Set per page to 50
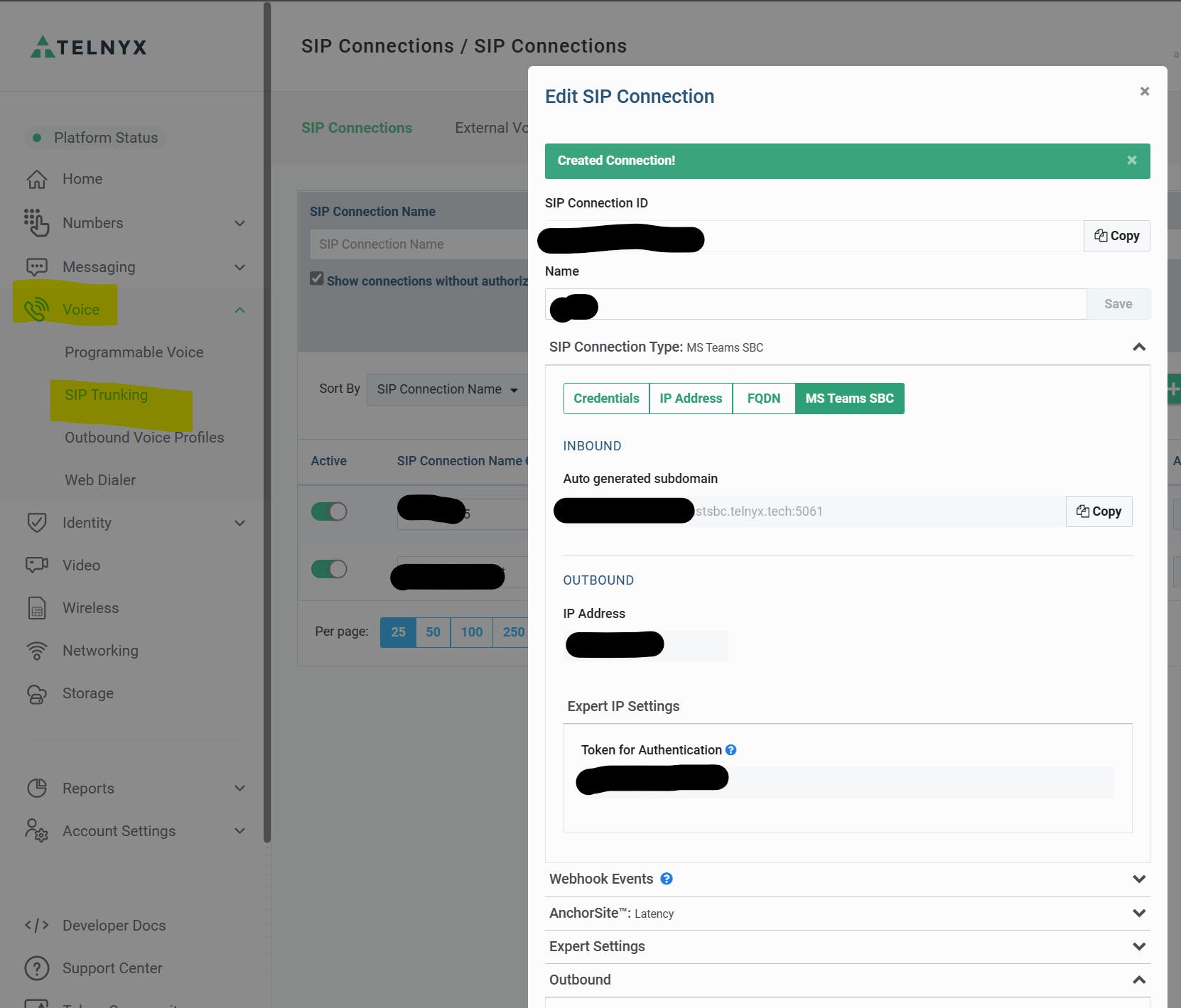This screenshot has width=1181, height=1008. coord(433,632)
